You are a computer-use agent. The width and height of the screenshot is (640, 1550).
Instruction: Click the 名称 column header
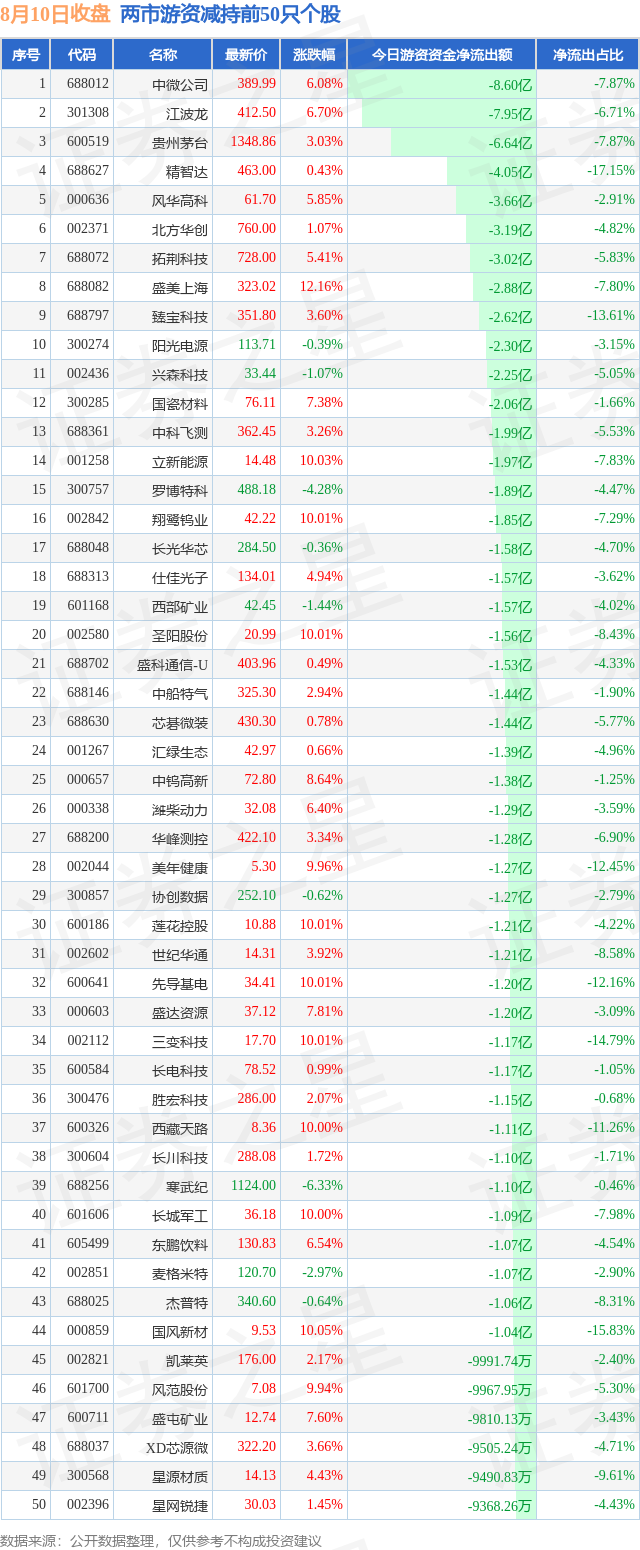(163, 55)
